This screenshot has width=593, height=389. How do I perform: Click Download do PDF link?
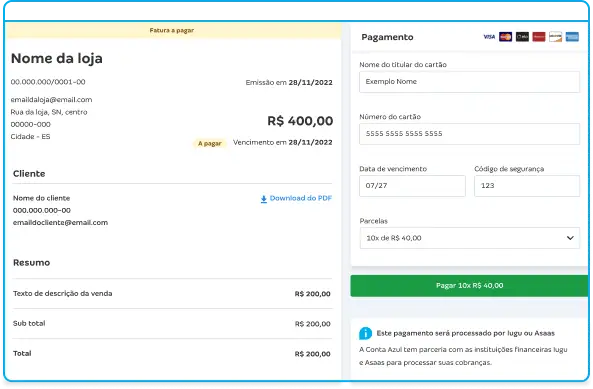click(x=301, y=198)
